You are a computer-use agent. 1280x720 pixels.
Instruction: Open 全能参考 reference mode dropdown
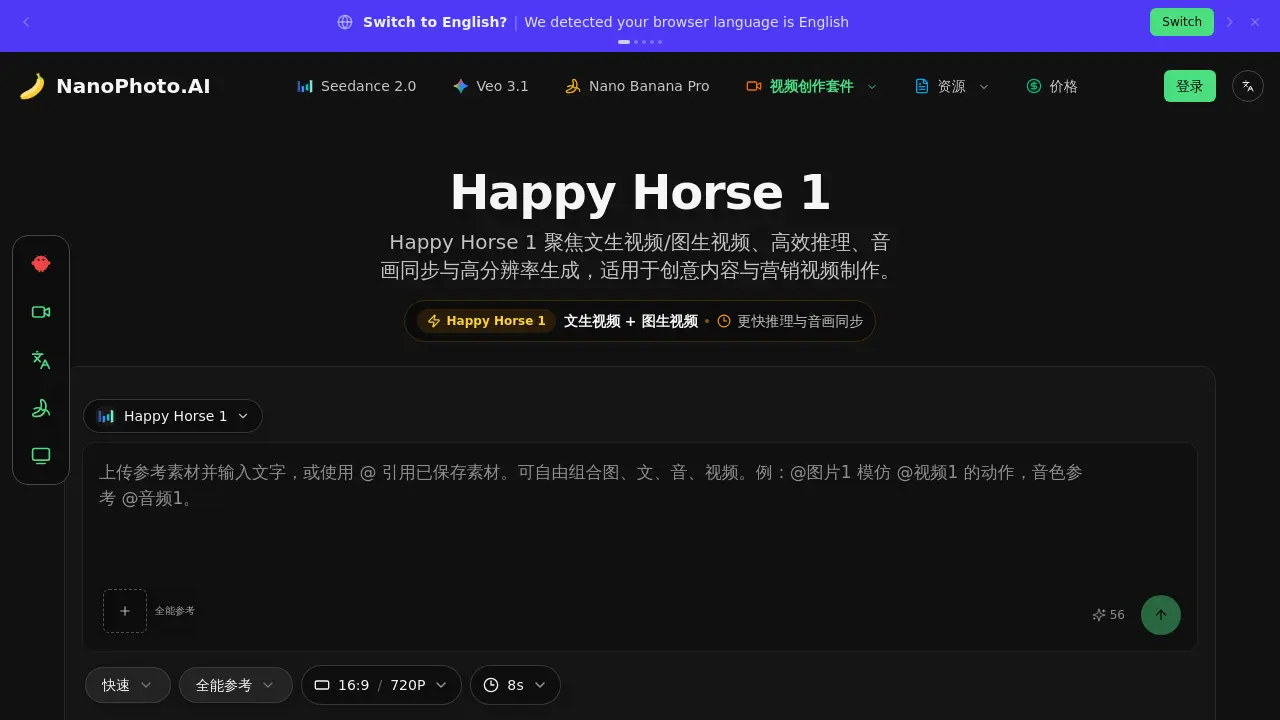[x=236, y=685]
